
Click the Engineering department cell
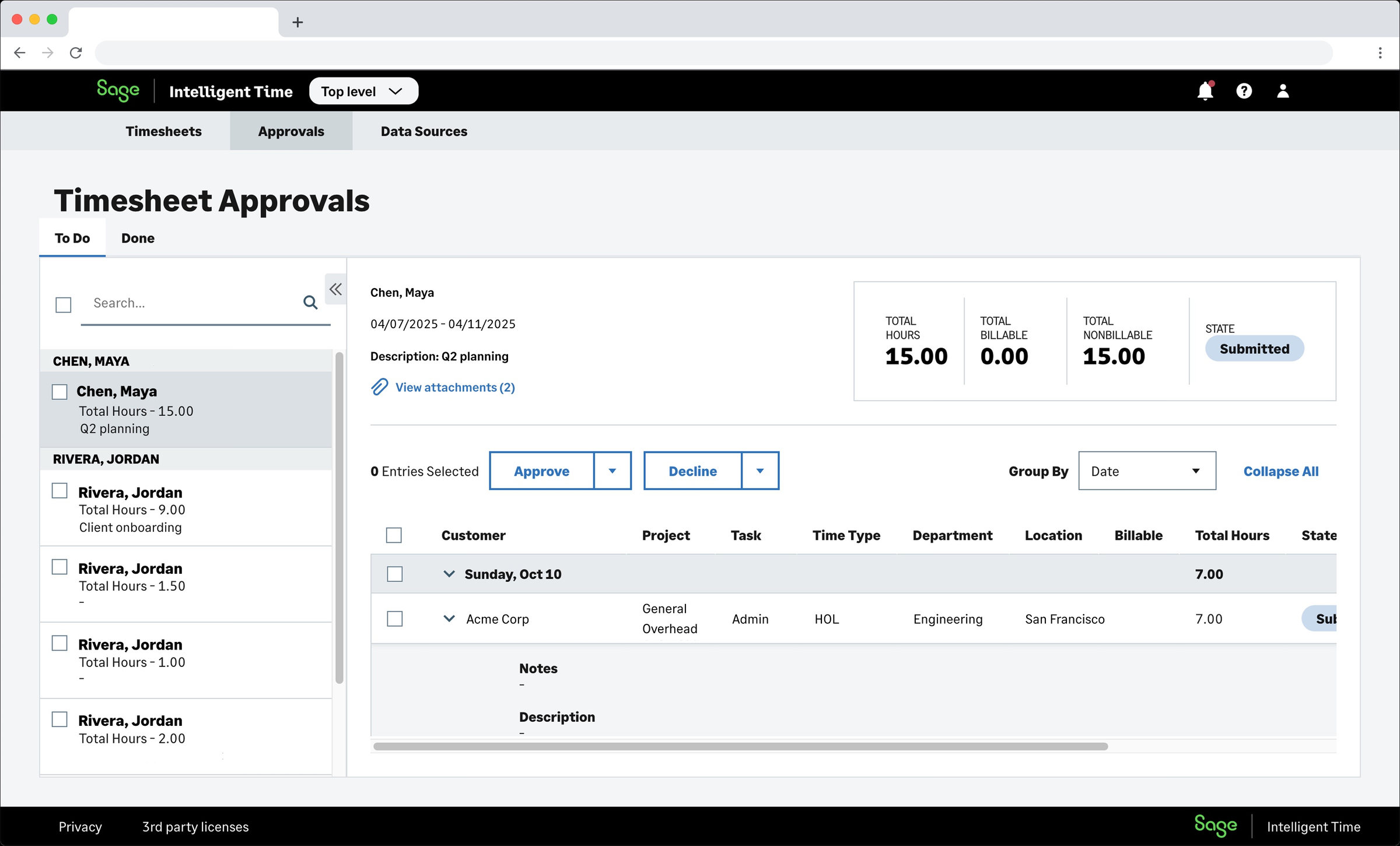pos(948,619)
